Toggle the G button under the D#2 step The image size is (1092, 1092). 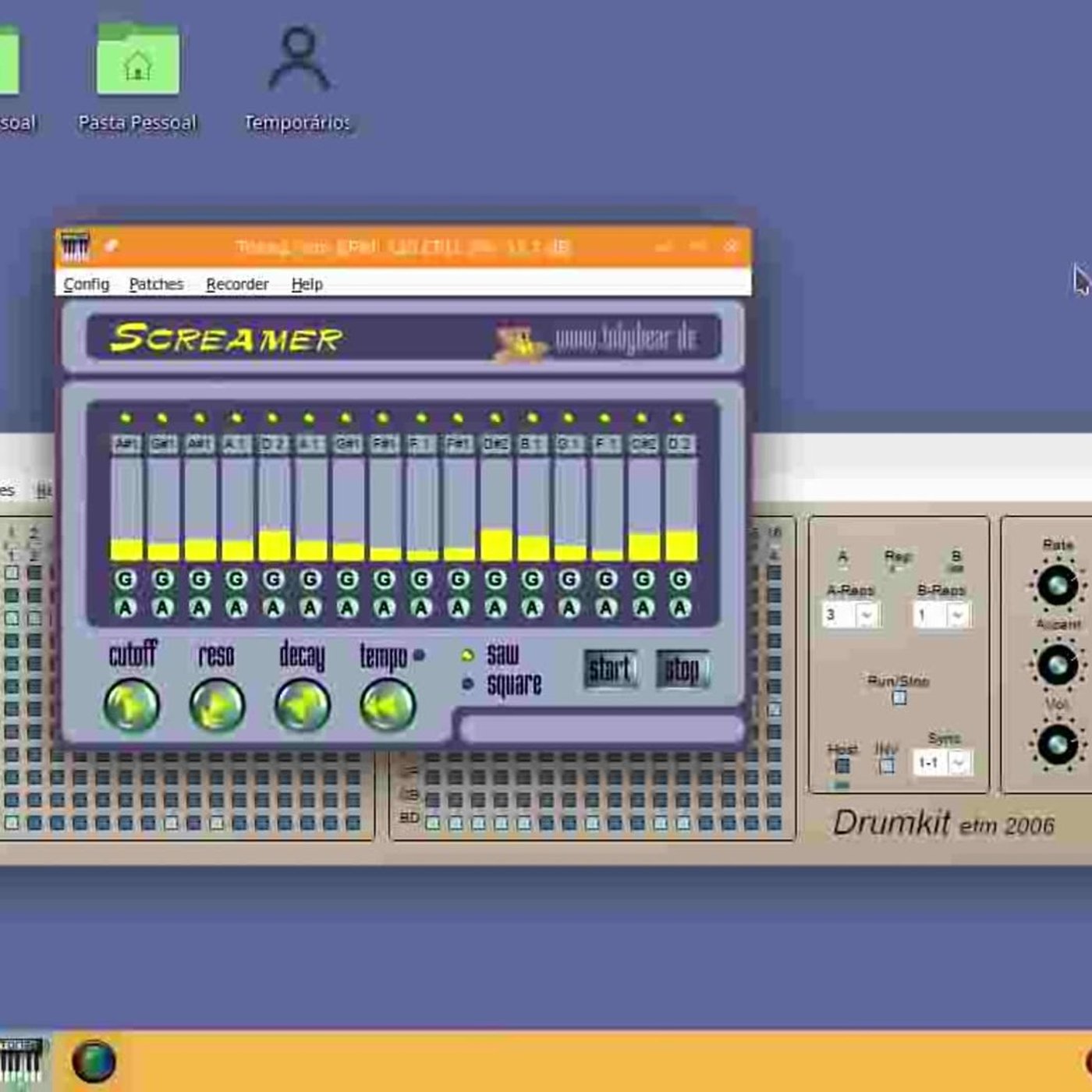point(495,580)
